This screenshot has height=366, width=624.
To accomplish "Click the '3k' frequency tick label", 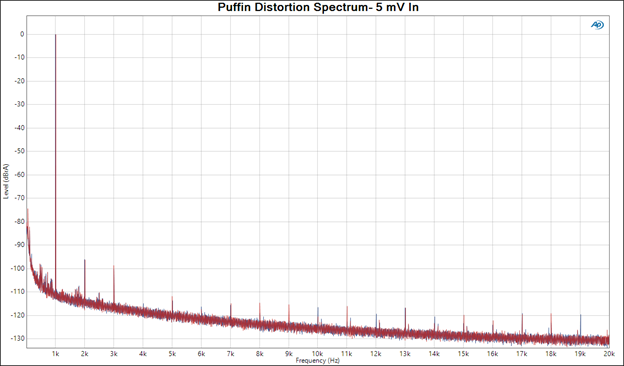I will [x=114, y=353].
